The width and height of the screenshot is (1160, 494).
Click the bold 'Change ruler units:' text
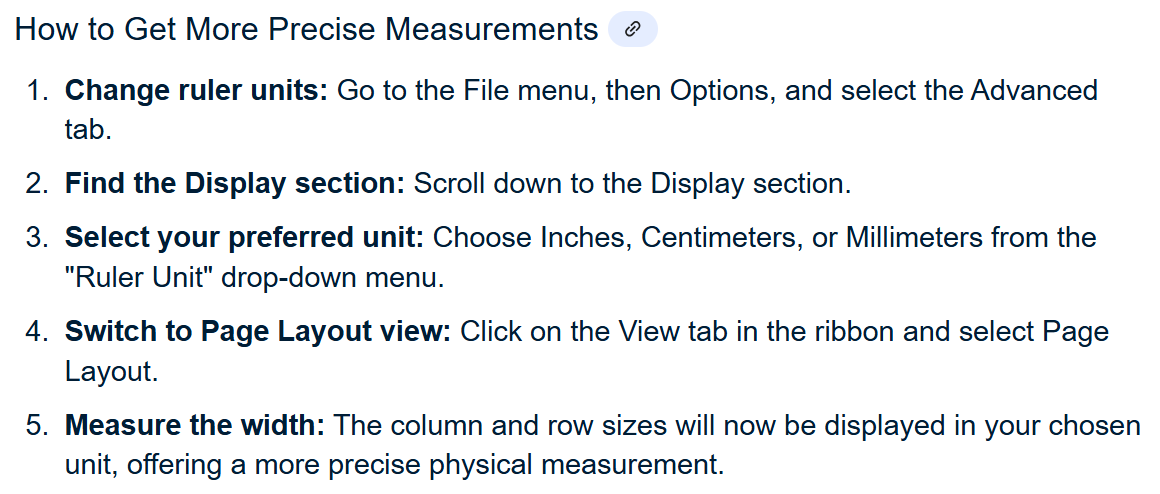(196, 91)
